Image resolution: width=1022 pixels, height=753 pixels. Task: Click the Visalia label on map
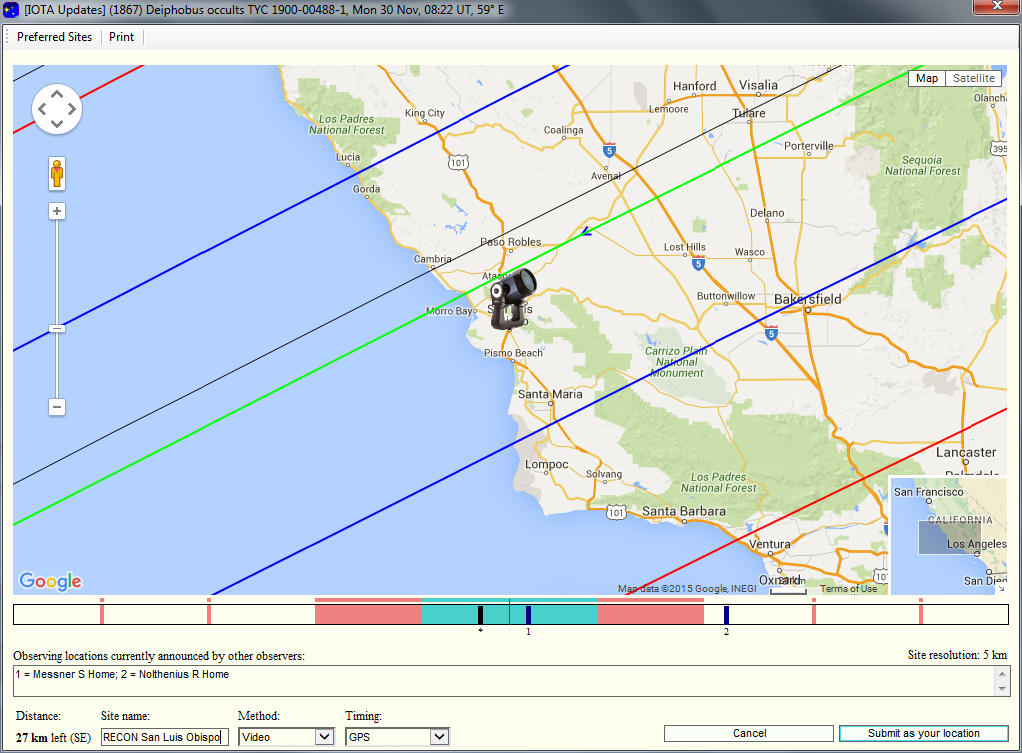click(758, 85)
